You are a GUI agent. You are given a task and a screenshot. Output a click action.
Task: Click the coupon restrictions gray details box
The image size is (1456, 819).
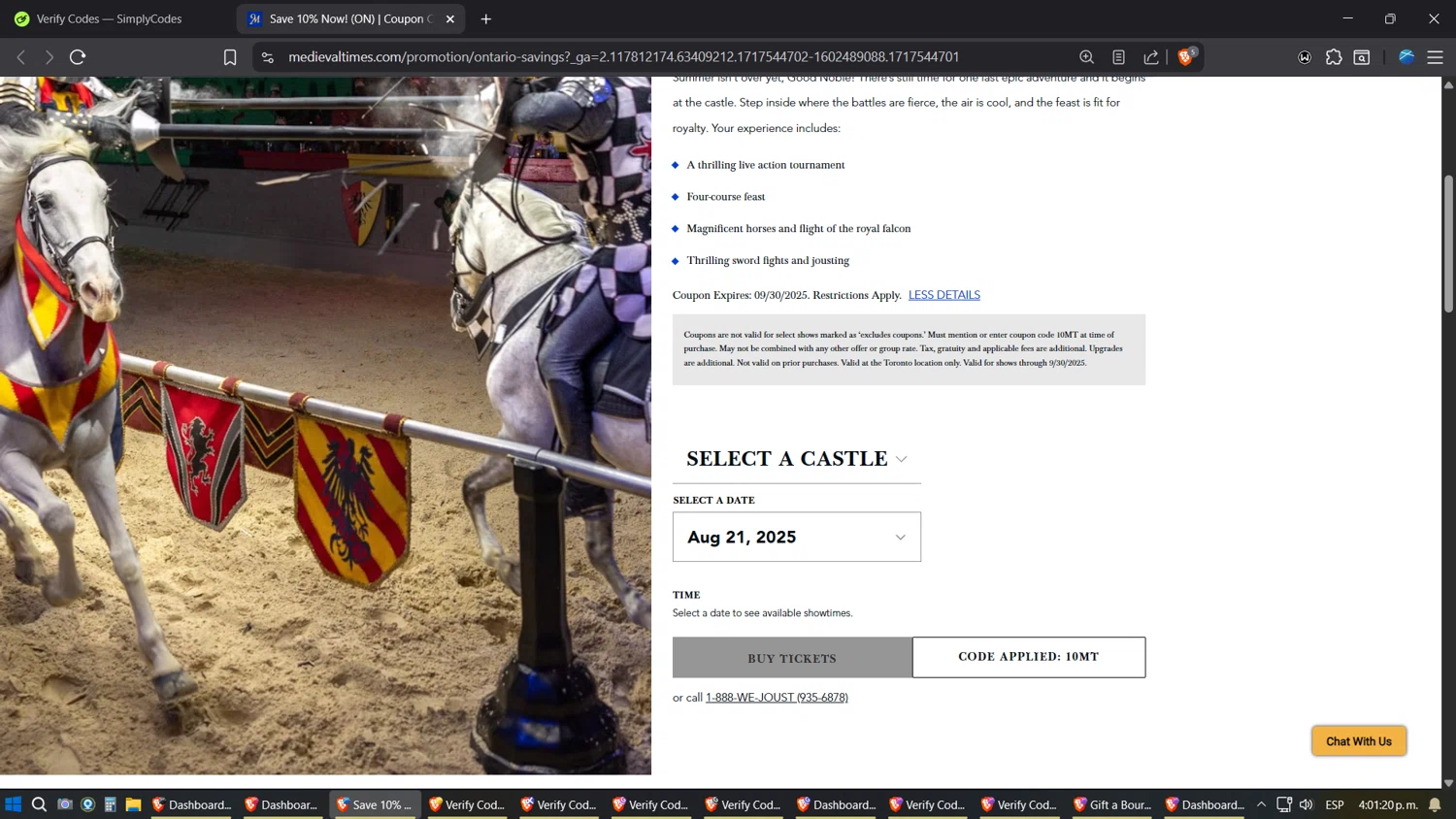click(909, 349)
